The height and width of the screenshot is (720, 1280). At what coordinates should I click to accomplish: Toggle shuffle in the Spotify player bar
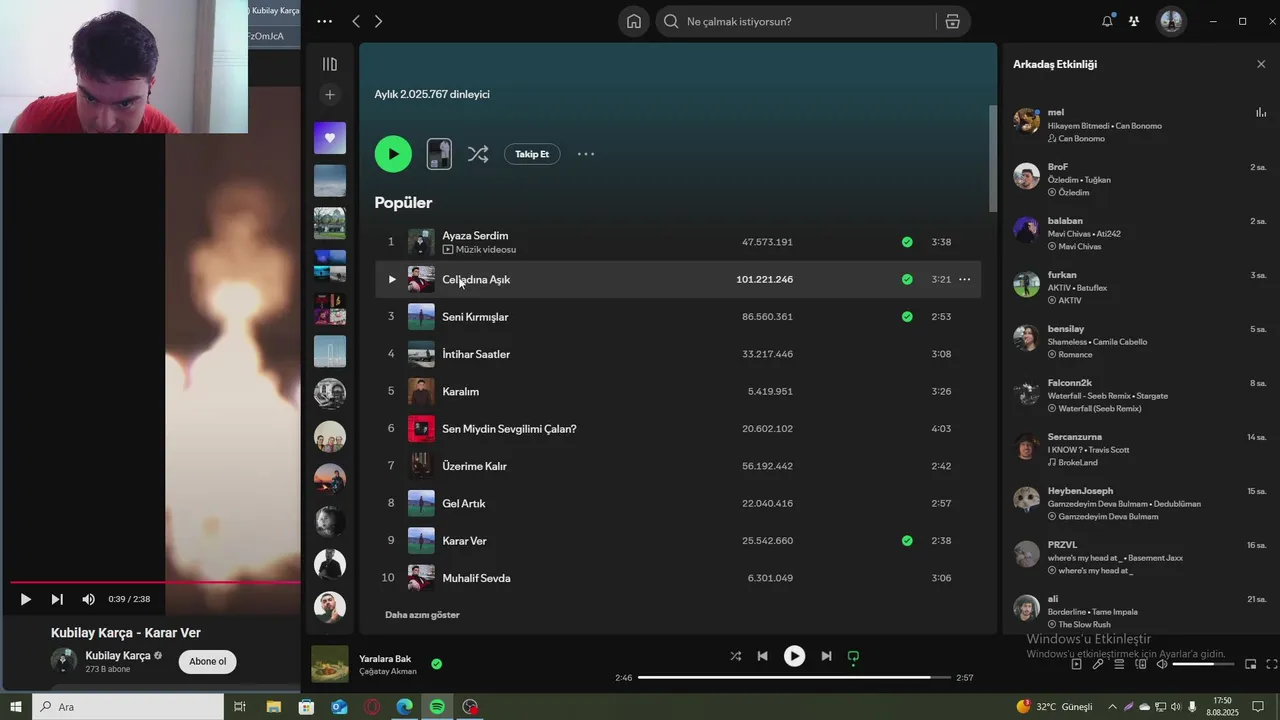[736, 656]
